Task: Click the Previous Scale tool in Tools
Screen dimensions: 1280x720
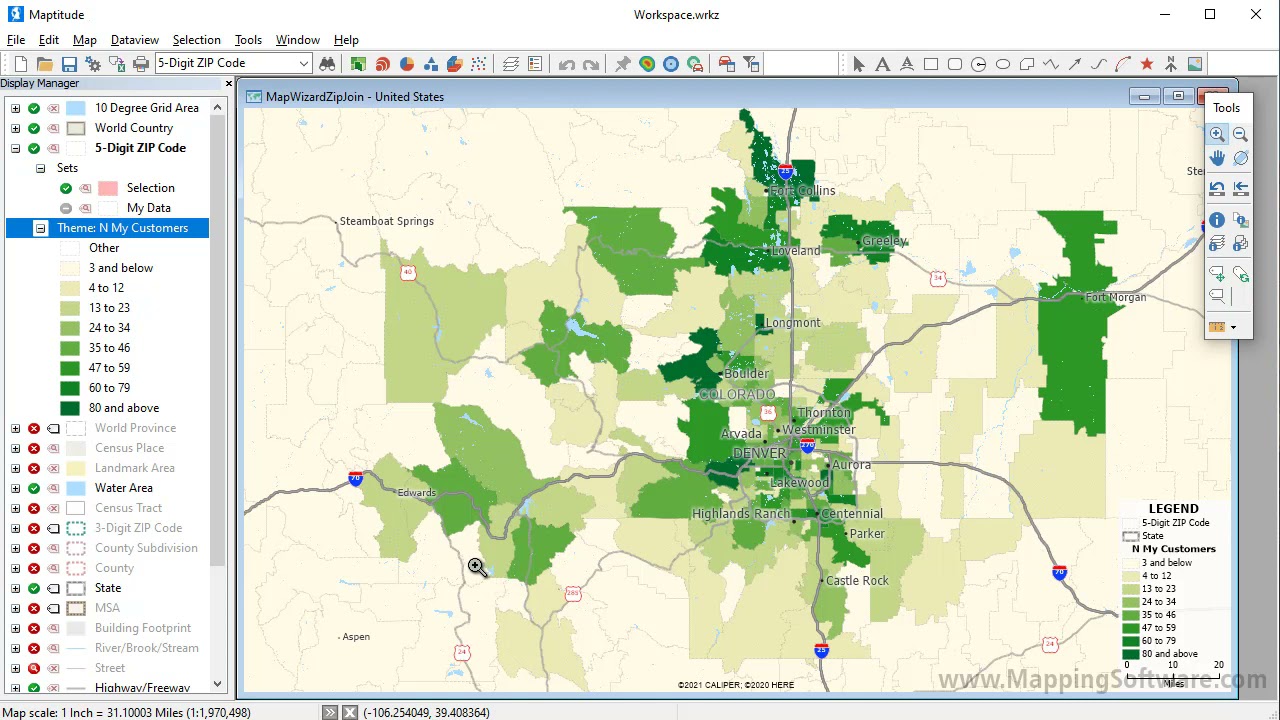Action: (x=1217, y=188)
